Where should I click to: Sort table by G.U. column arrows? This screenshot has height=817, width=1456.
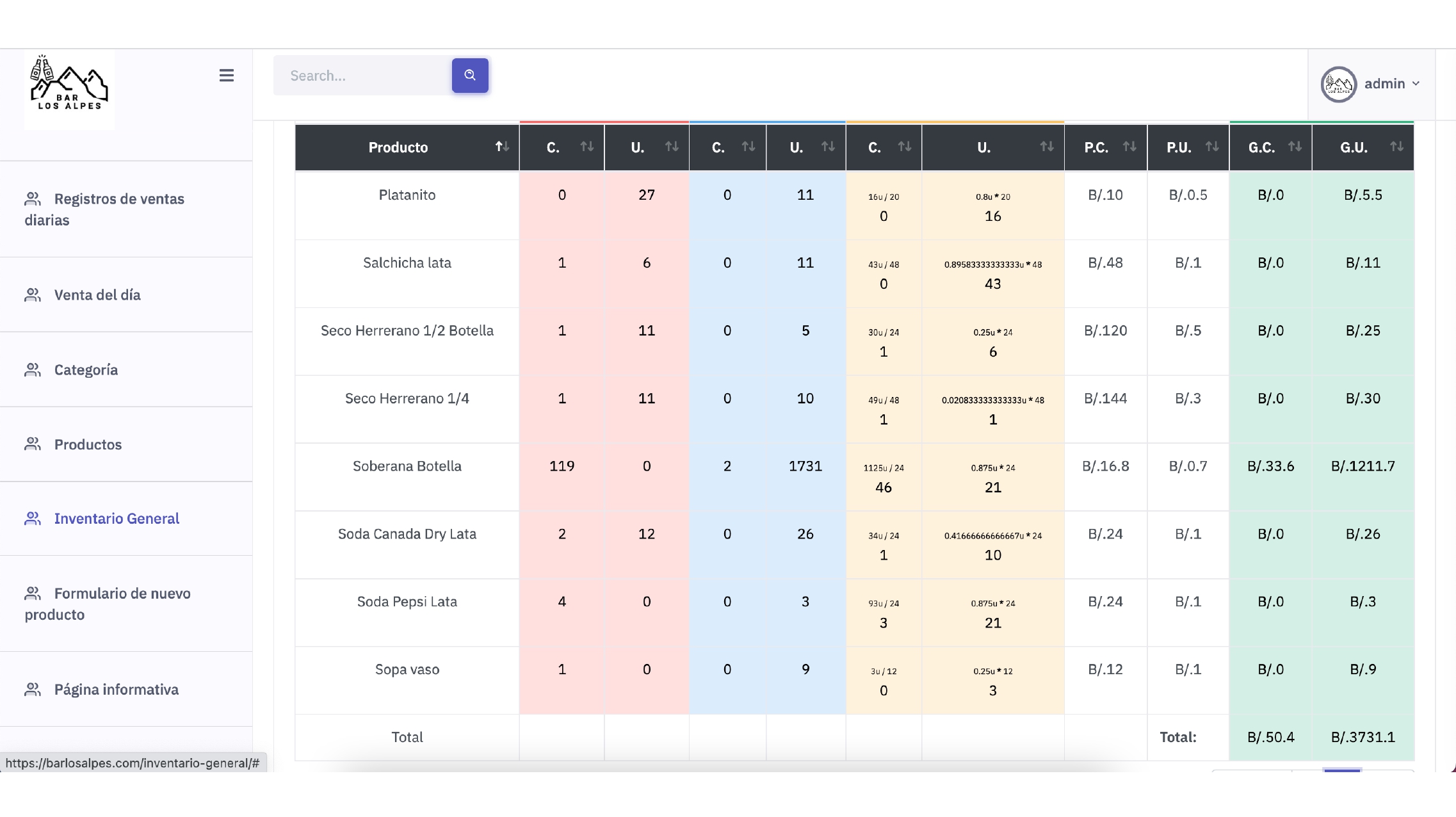click(1396, 147)
